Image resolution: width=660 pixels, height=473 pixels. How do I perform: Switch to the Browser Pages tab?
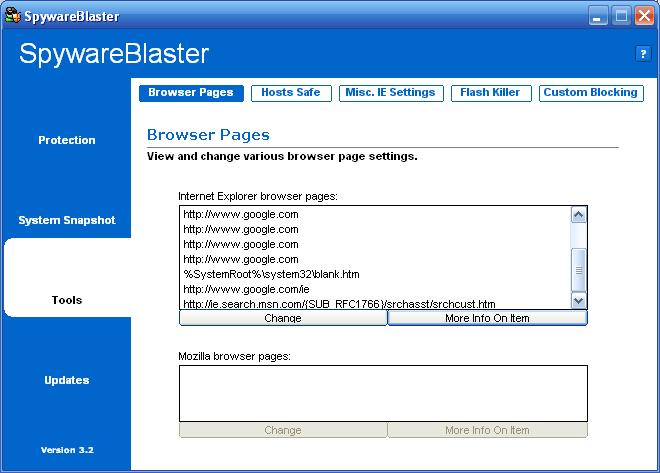[191, 93]
